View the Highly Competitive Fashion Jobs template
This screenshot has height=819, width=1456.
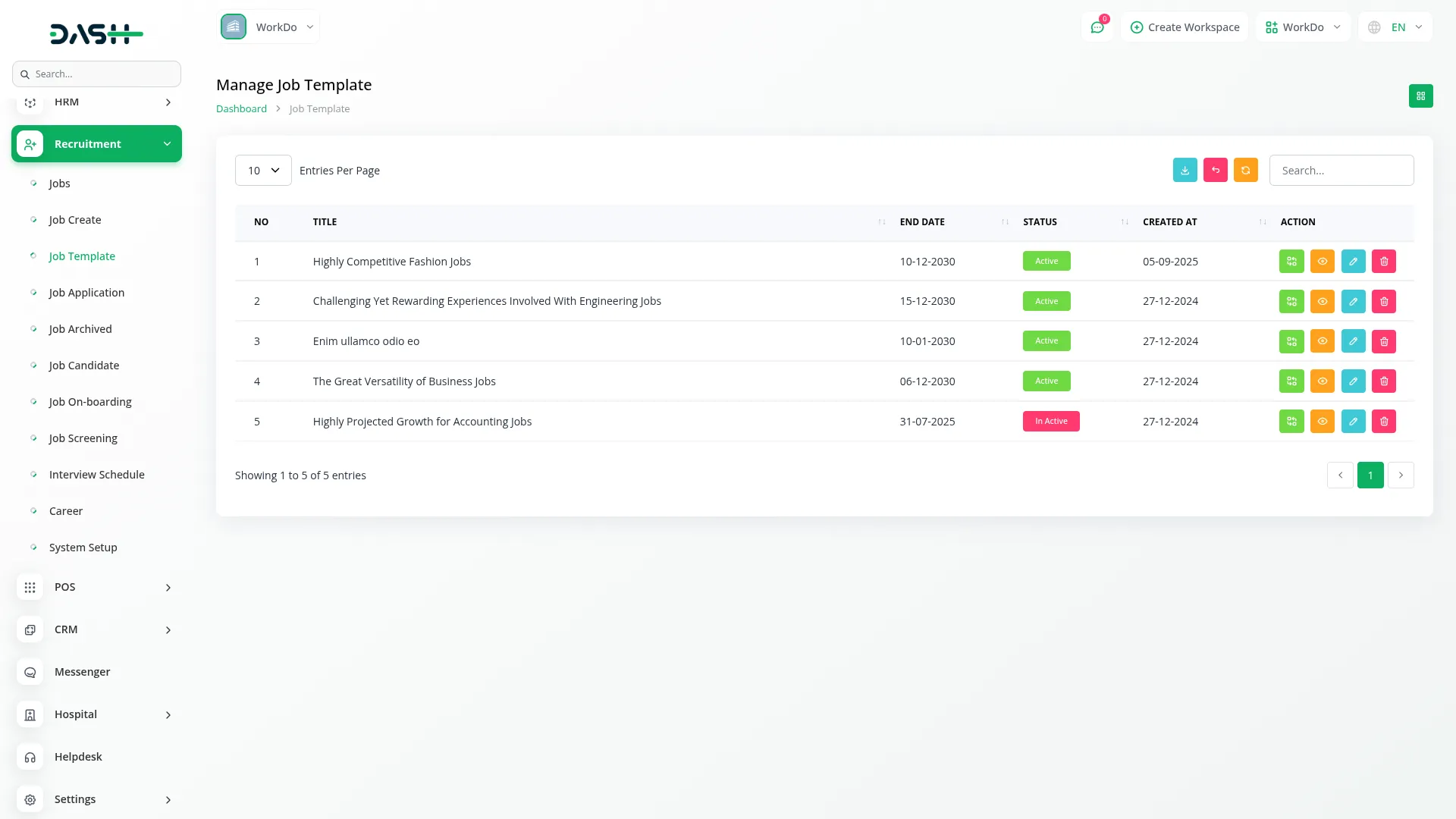click(1322, 261)
